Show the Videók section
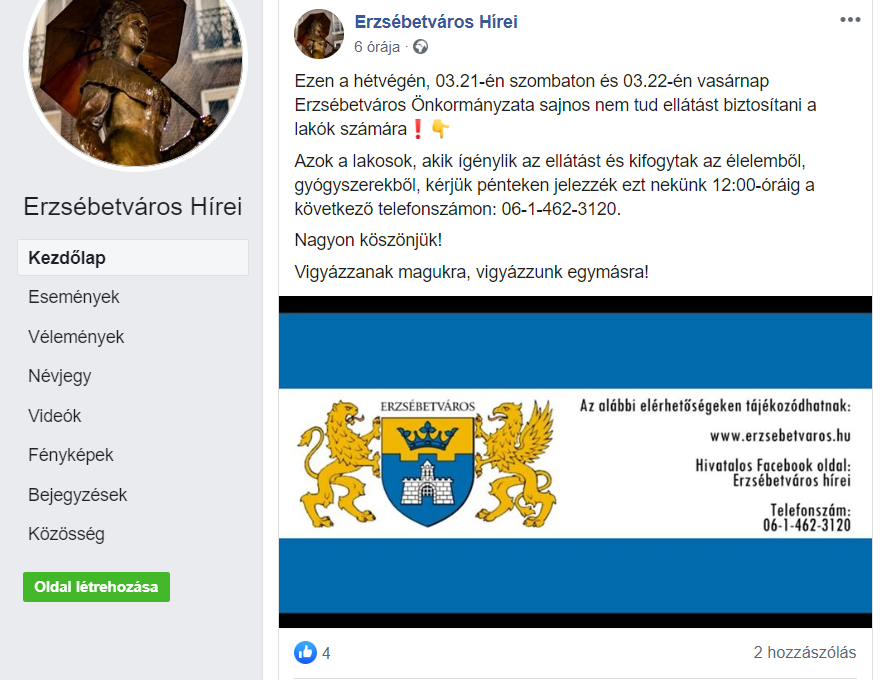886x680 pixels. (55, 416)
